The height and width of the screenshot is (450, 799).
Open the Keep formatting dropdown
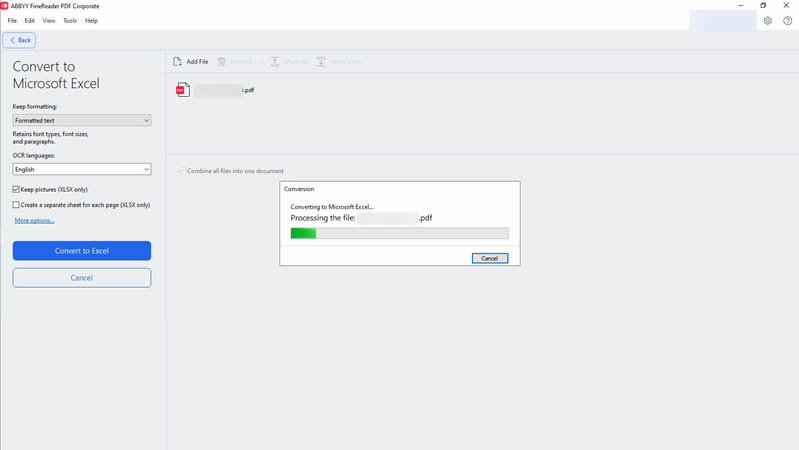[82, 120]
